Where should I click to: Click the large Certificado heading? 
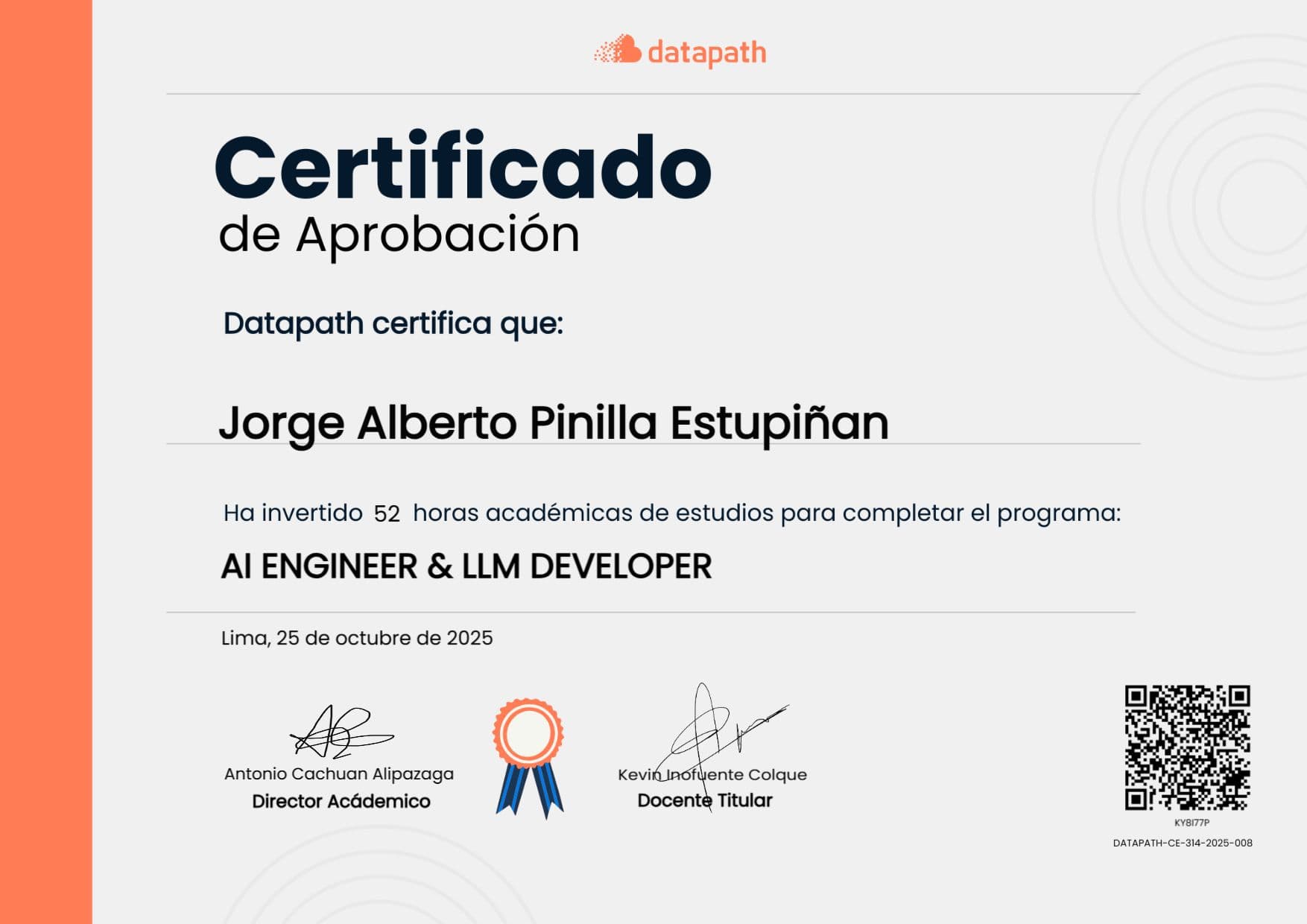(x=463, y=168)
